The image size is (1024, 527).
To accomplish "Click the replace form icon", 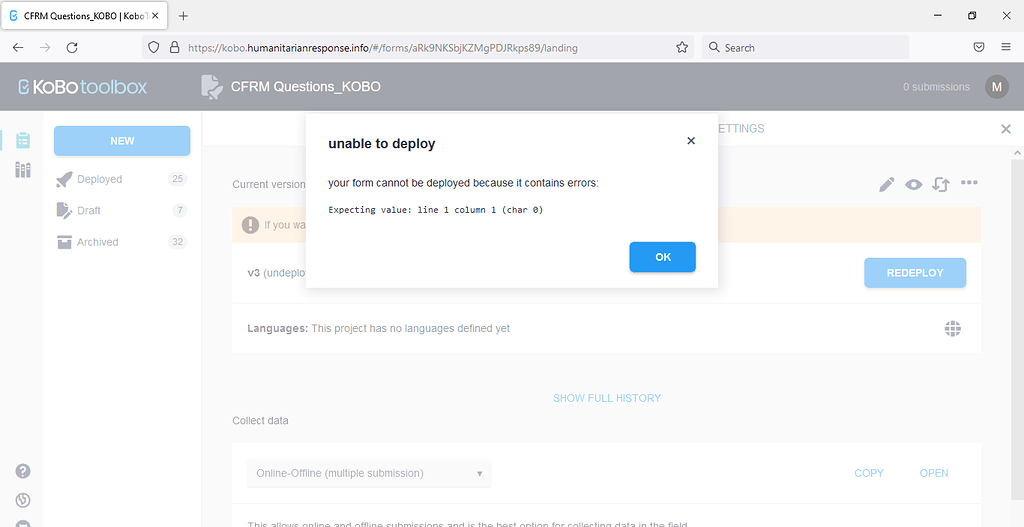I will [x=940, y=184].
